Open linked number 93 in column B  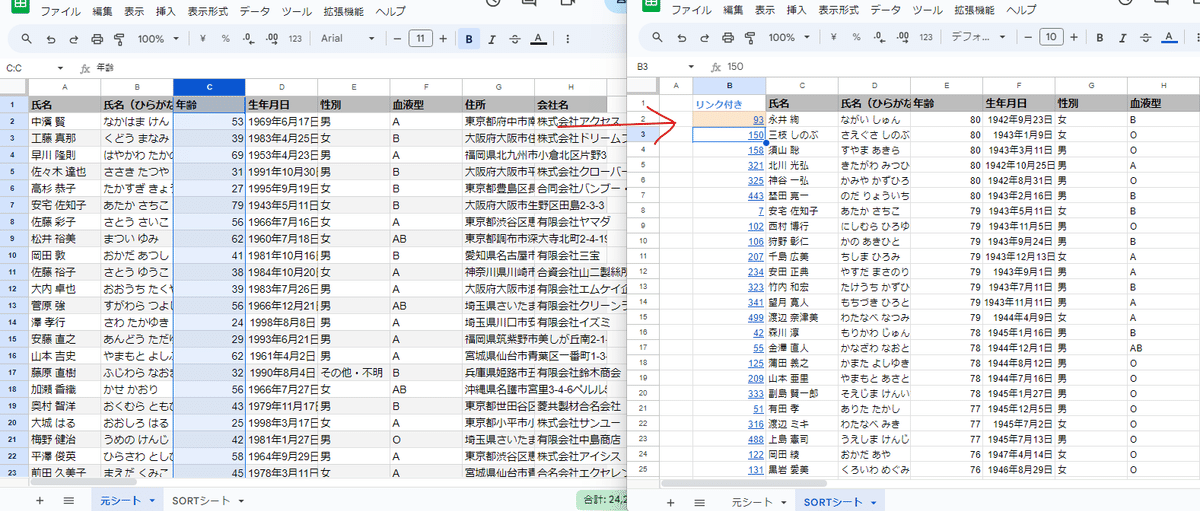click(x=758, y=119)
